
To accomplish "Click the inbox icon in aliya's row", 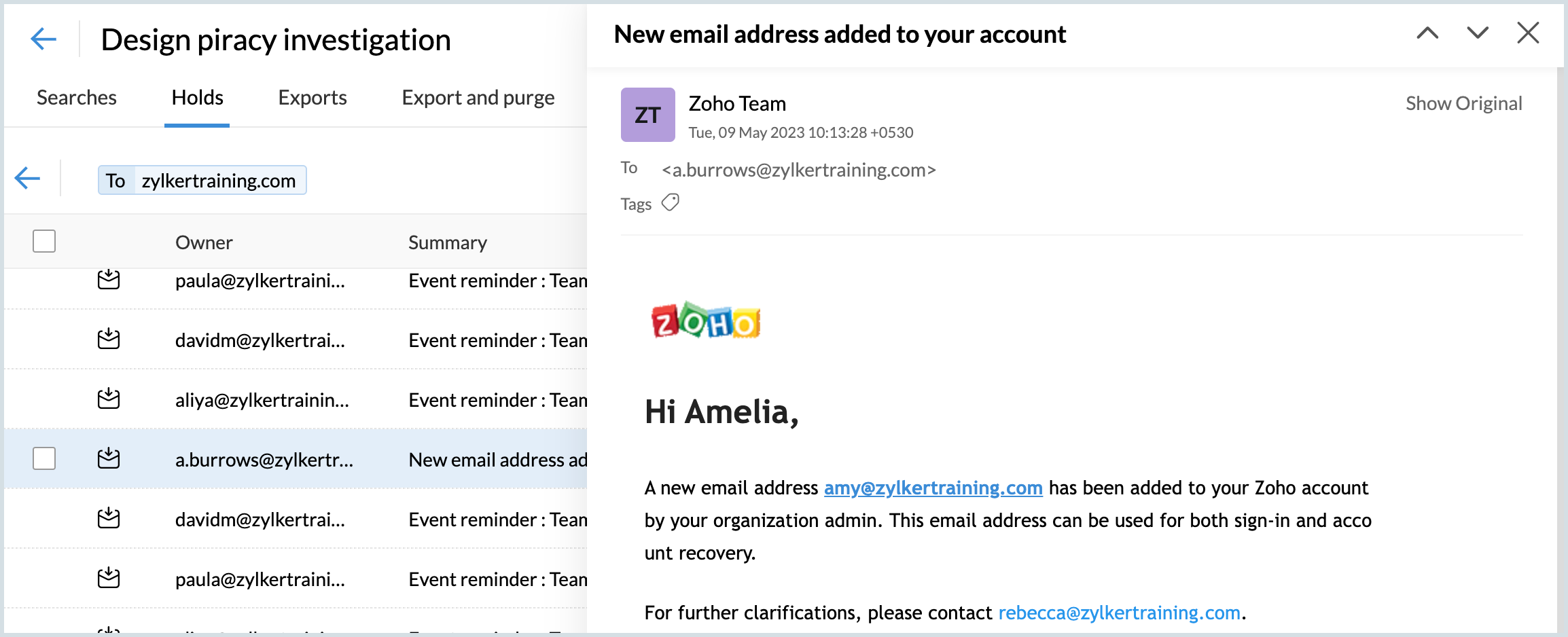I will coord(109,399).
